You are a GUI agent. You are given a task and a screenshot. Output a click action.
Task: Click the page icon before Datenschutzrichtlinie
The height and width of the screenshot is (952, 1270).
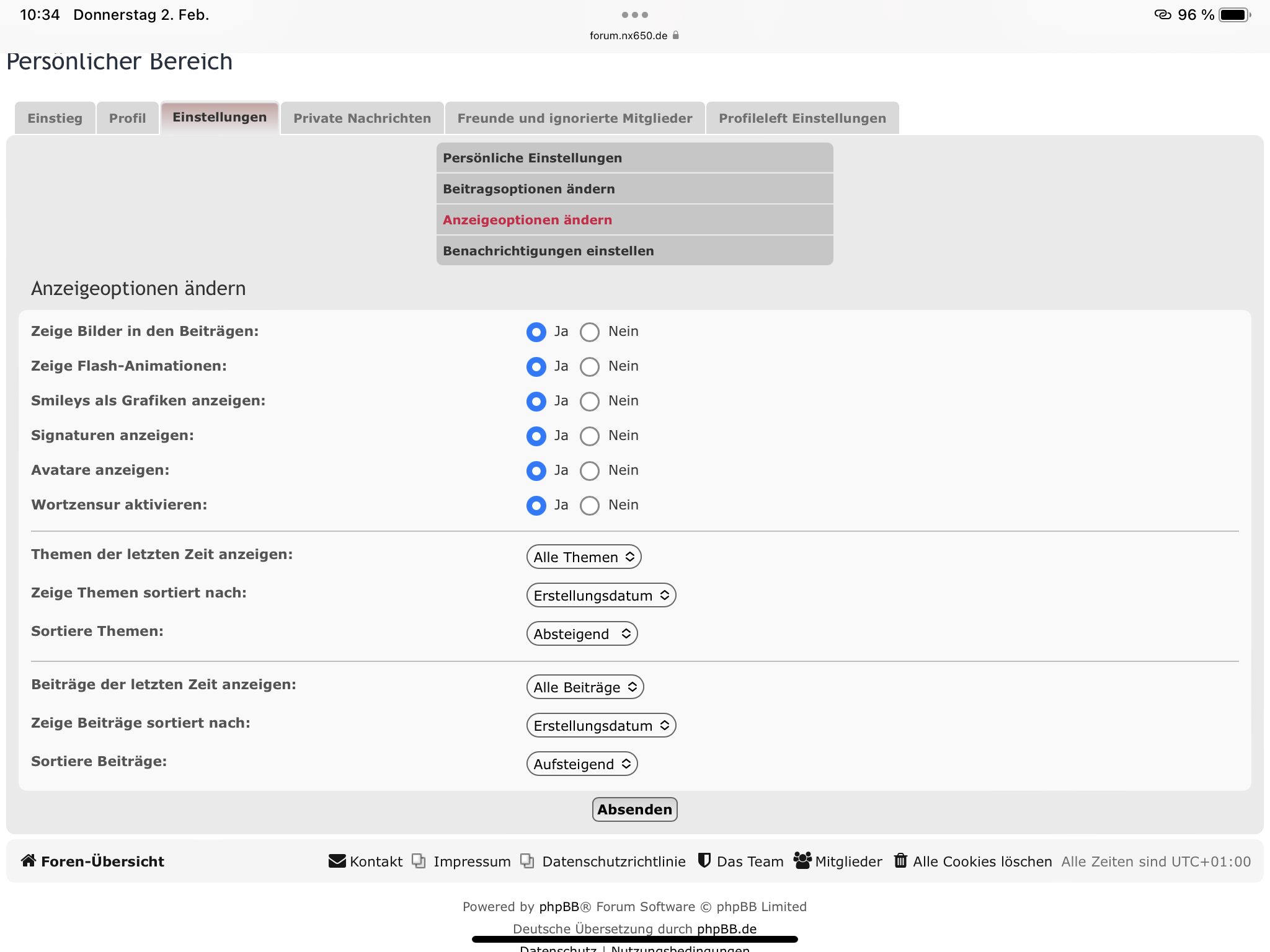(527, 861)
